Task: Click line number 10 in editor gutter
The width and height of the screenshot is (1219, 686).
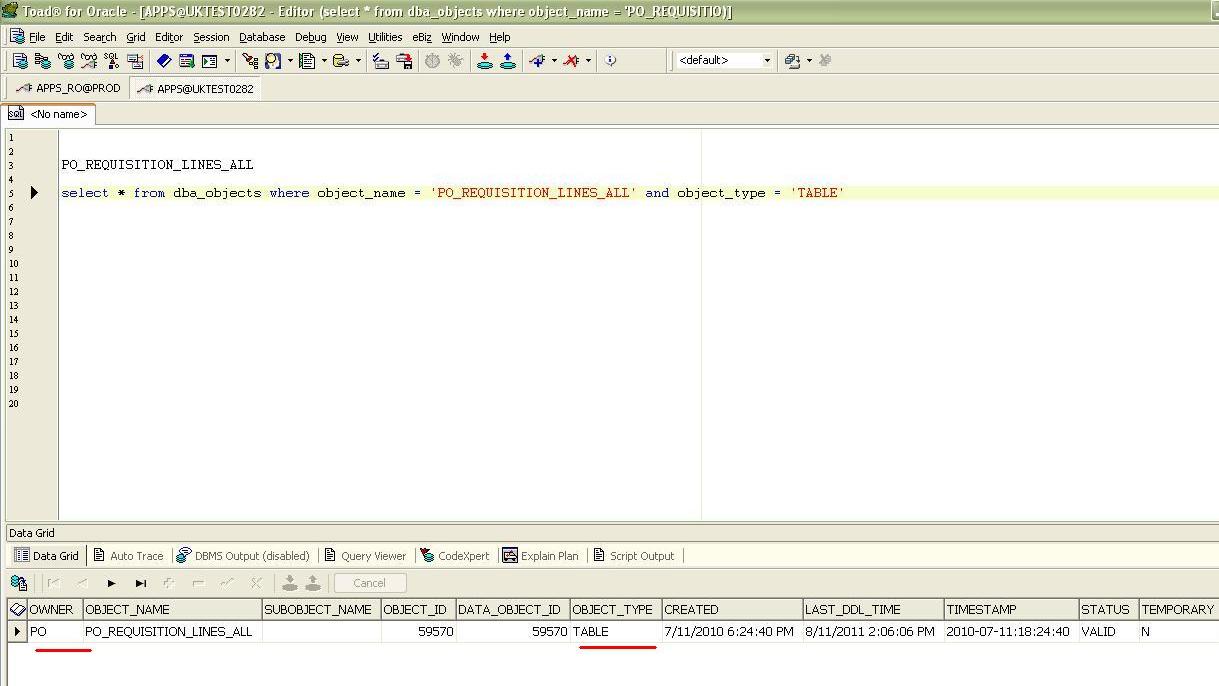Action: 14,264
